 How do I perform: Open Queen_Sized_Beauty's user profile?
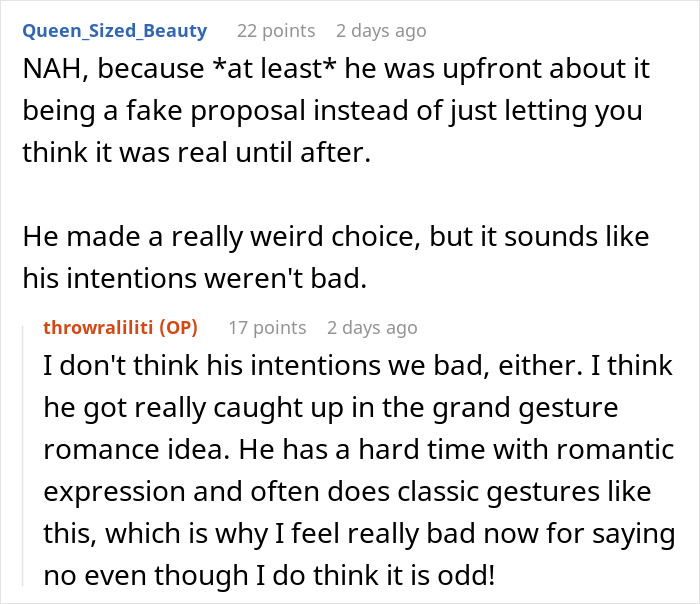click(115, 31)
